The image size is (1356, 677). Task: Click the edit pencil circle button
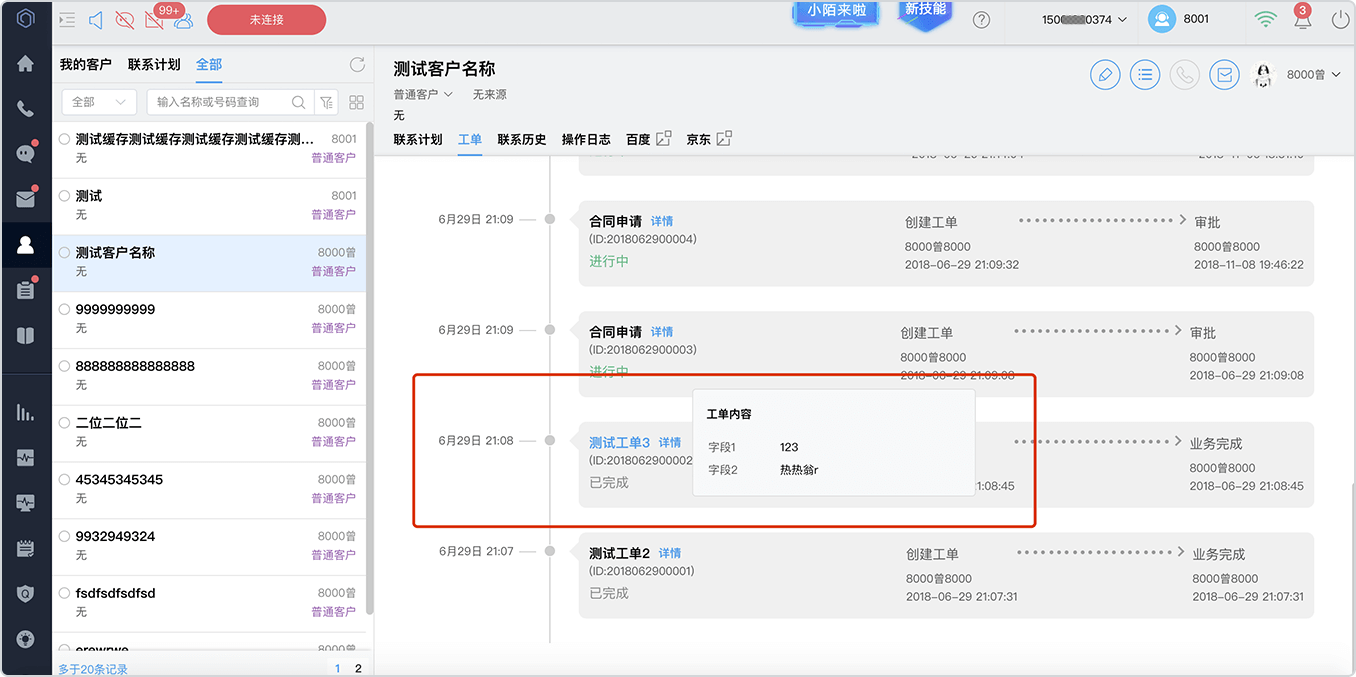1105,75
